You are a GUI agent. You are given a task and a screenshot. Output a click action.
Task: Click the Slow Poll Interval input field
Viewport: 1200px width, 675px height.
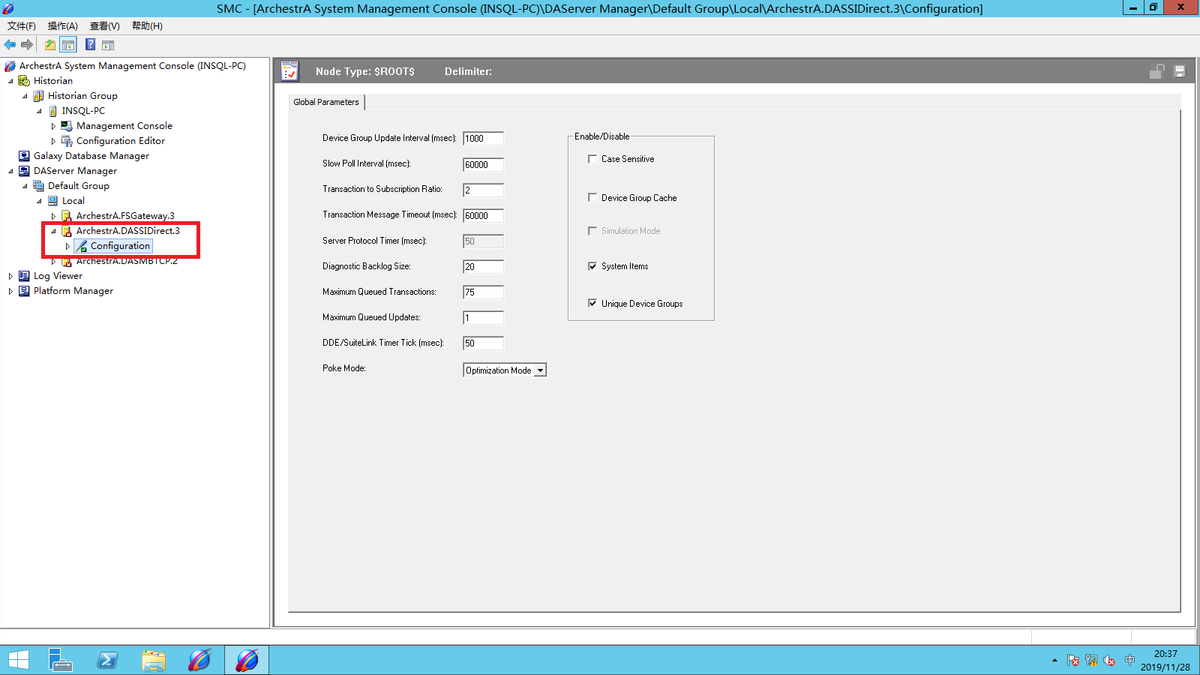tap(483, 164)
